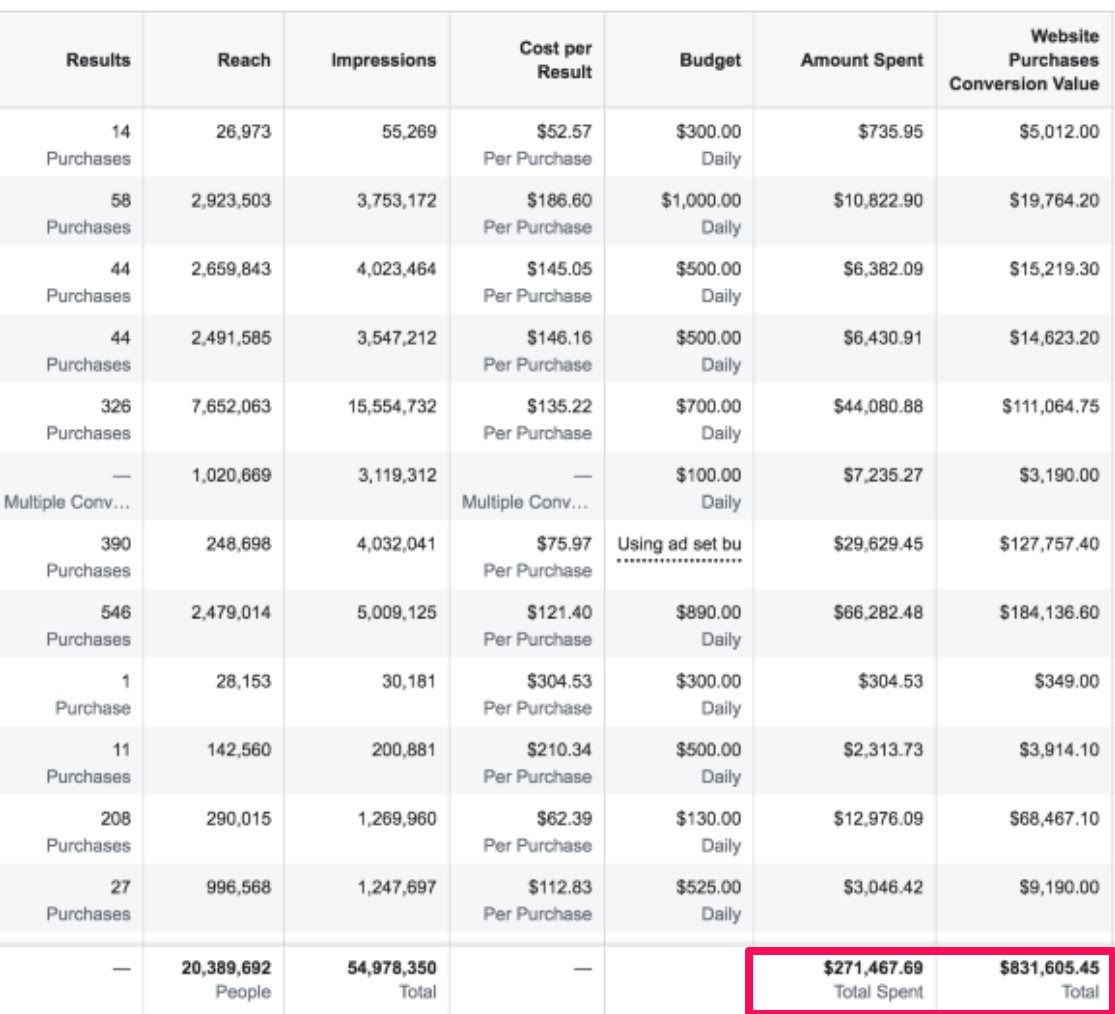This screenshot has width=1115, height=1014.
Task: Click the $68,467.10 conversion value
Action: 1054,818
